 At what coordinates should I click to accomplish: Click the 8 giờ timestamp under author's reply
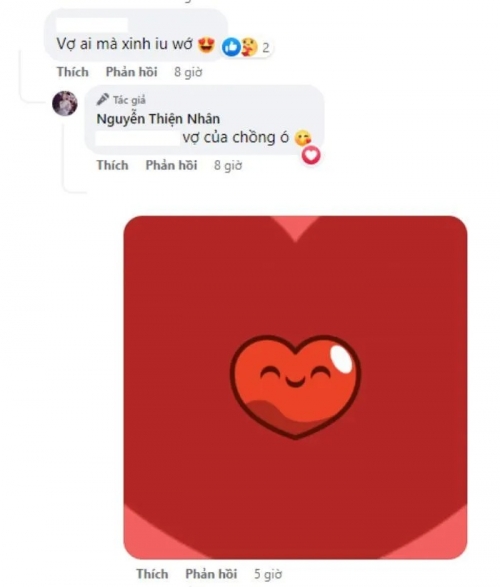coord(228,165)
